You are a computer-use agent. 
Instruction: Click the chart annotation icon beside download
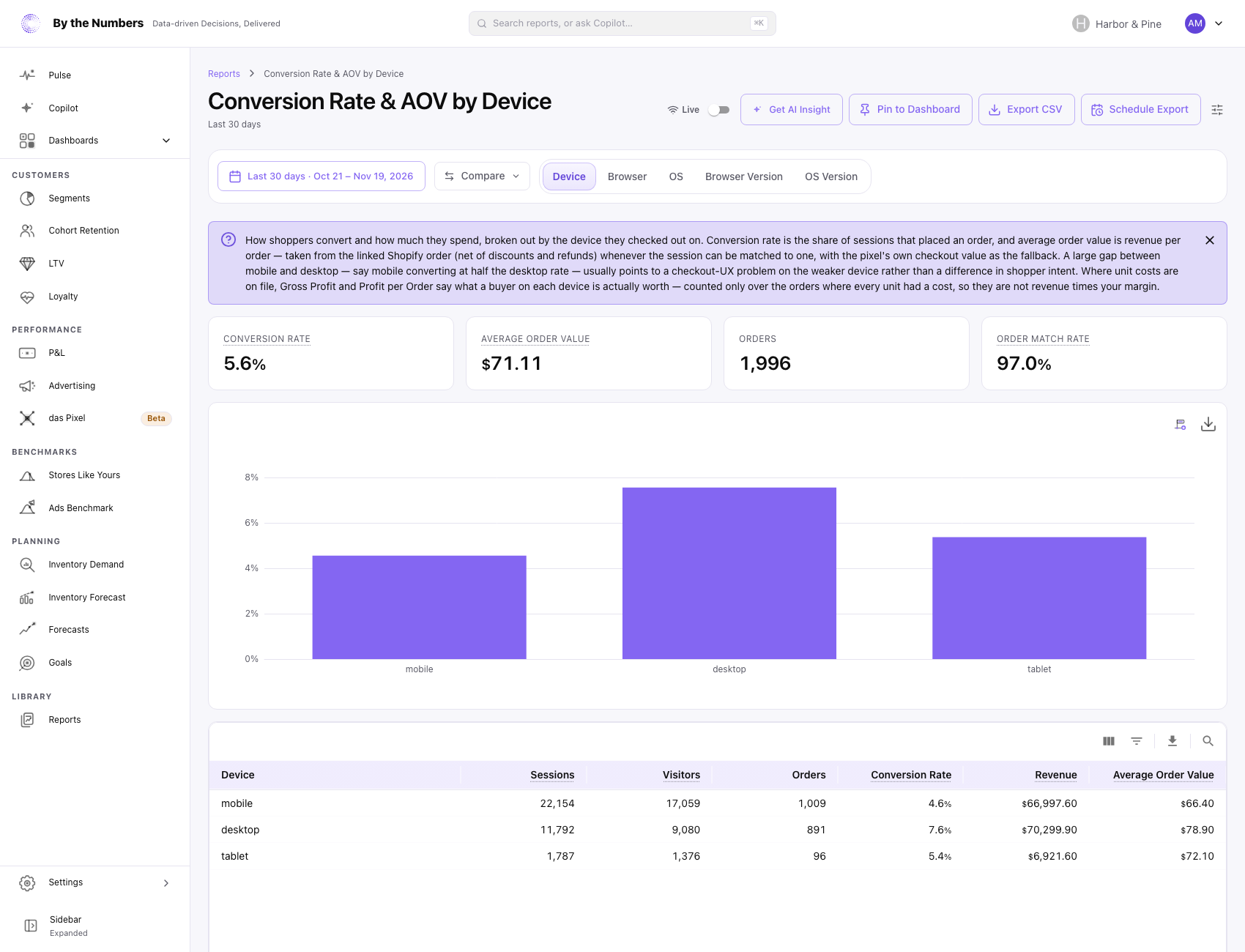point(1181,424)
